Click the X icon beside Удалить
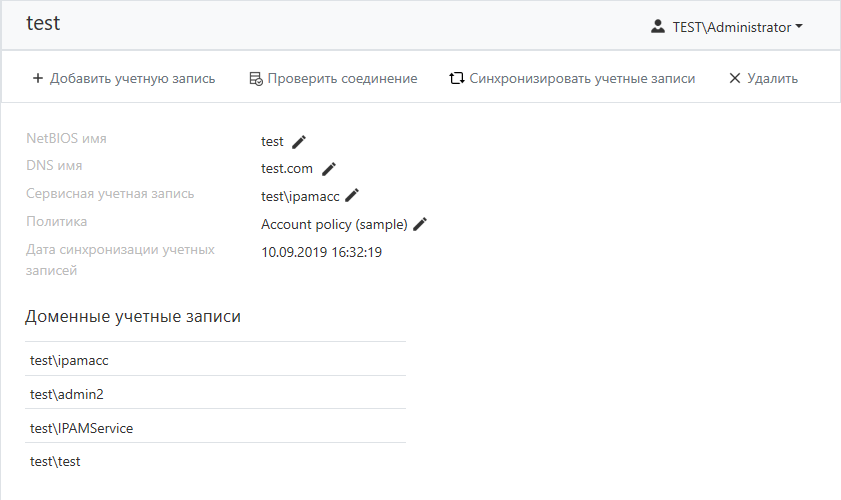 735,78
